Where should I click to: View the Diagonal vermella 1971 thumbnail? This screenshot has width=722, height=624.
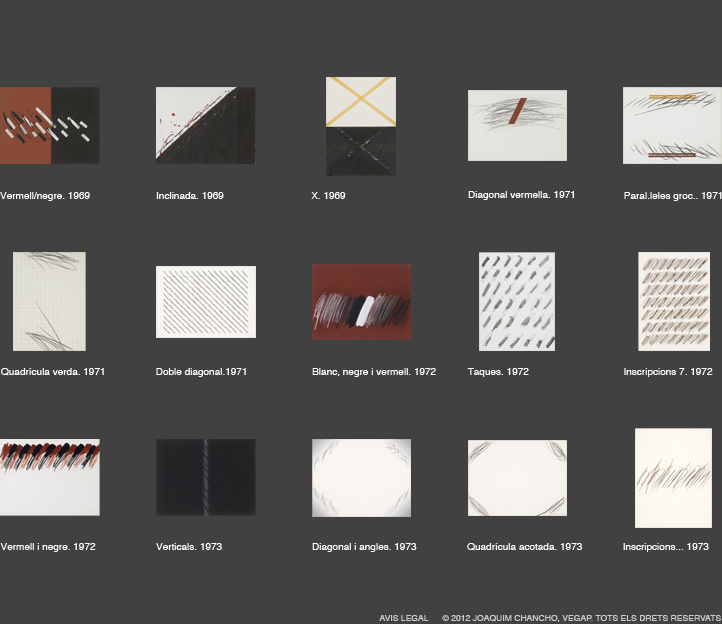pos(517,125)
